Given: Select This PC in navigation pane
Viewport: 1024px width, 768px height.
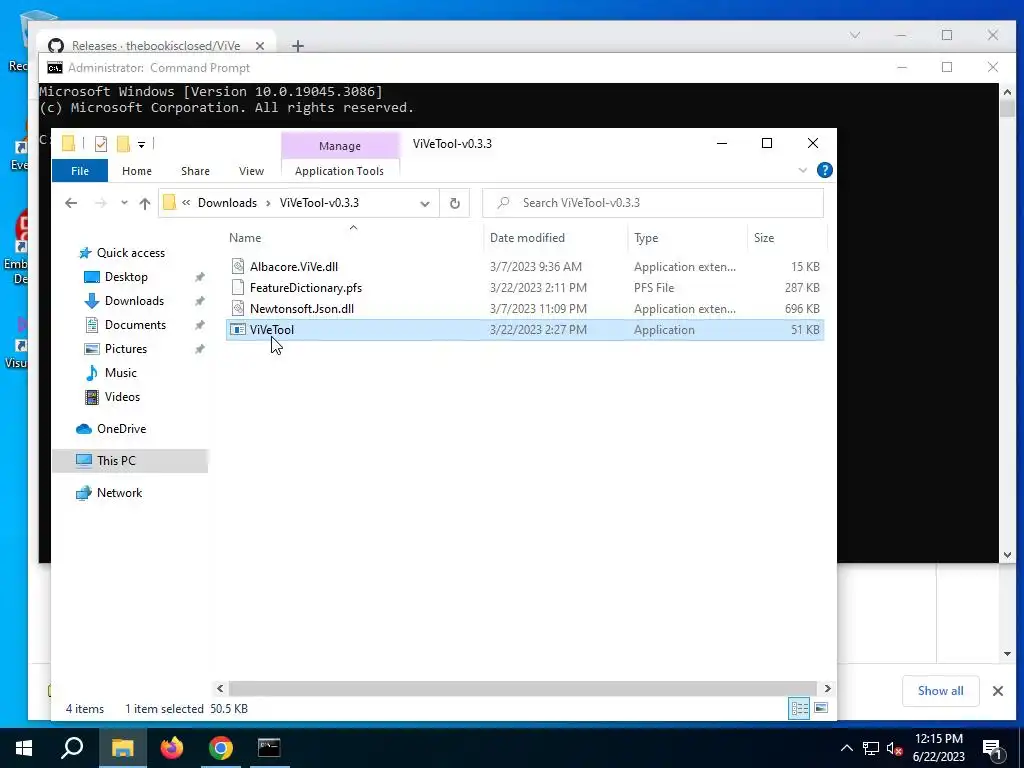Looking at the screenshot, I should pyautogui.click(x=130, y=461).
